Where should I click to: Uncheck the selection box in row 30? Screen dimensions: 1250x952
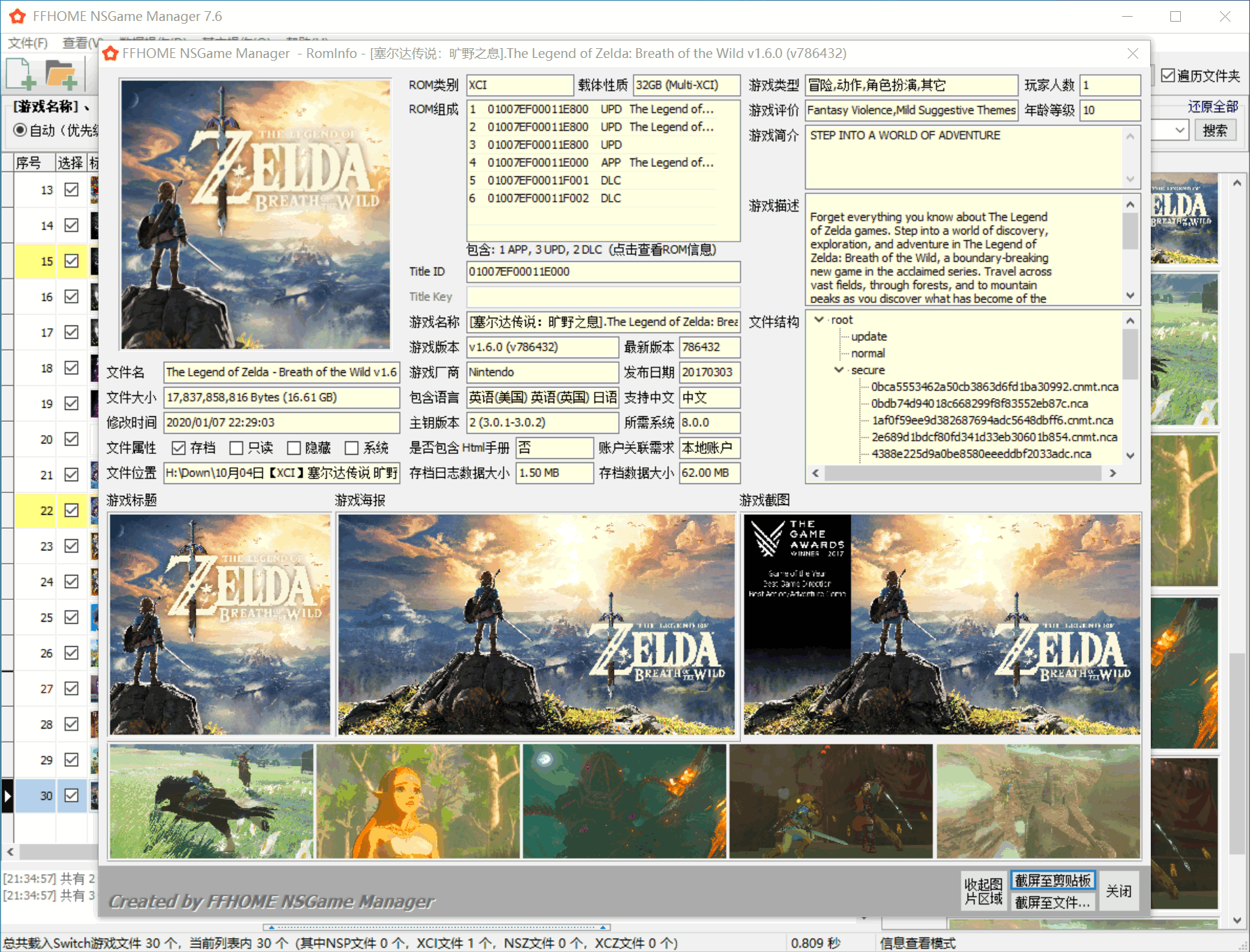71,795
